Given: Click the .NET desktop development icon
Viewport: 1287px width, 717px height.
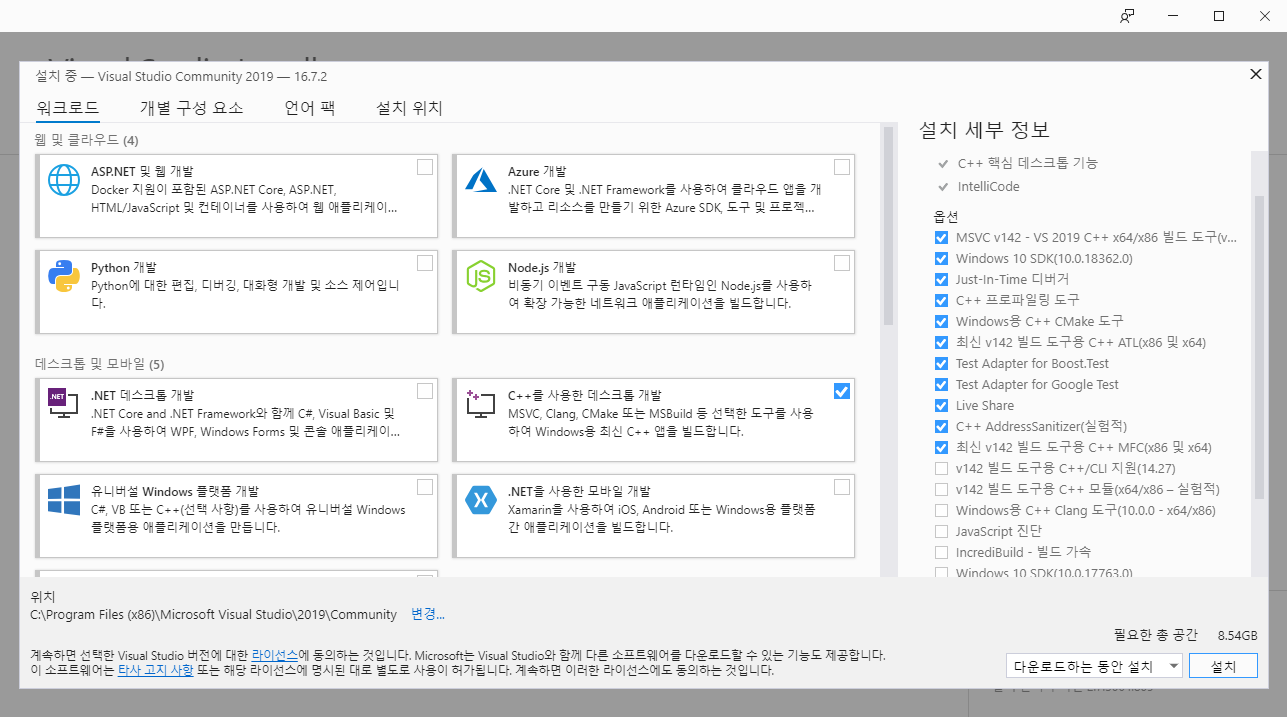Looking at the screenshot, I should click(x=64, y=403).
